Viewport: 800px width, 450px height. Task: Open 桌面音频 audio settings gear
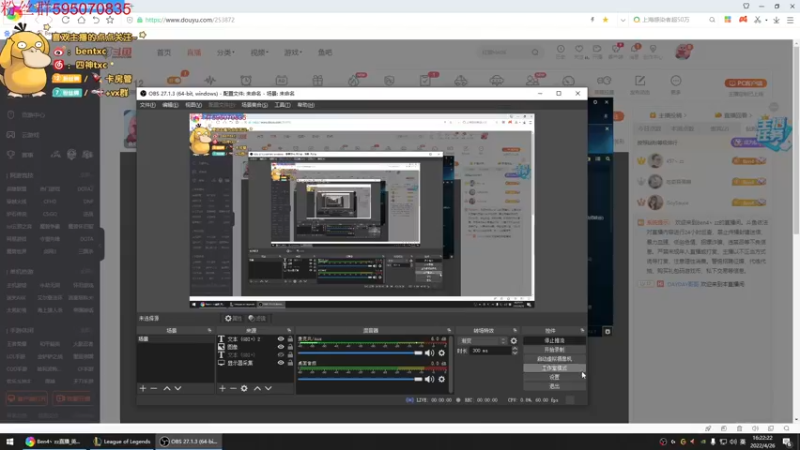[441, 379]
